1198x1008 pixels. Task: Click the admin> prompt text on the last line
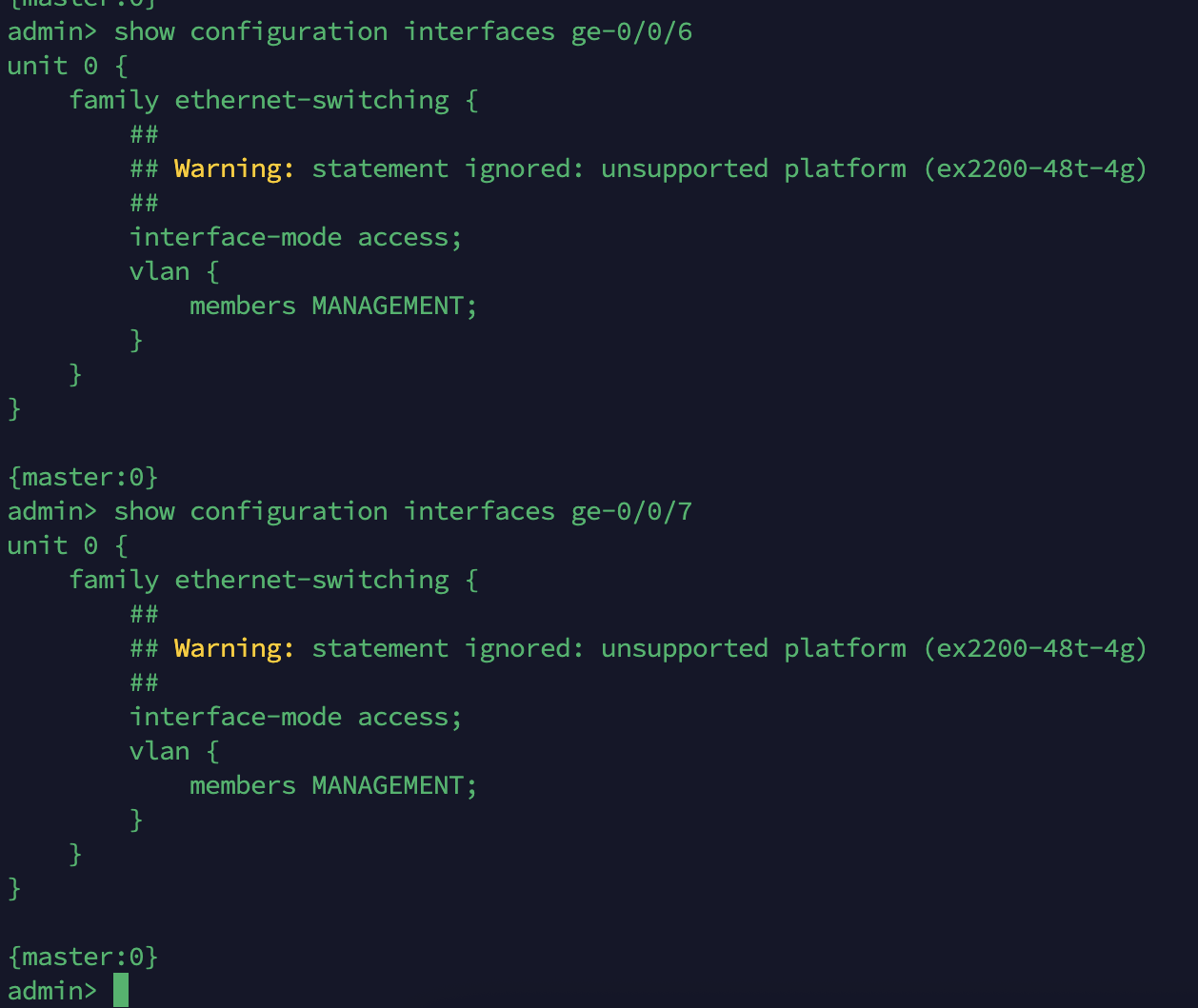click(x=51, y=990)
